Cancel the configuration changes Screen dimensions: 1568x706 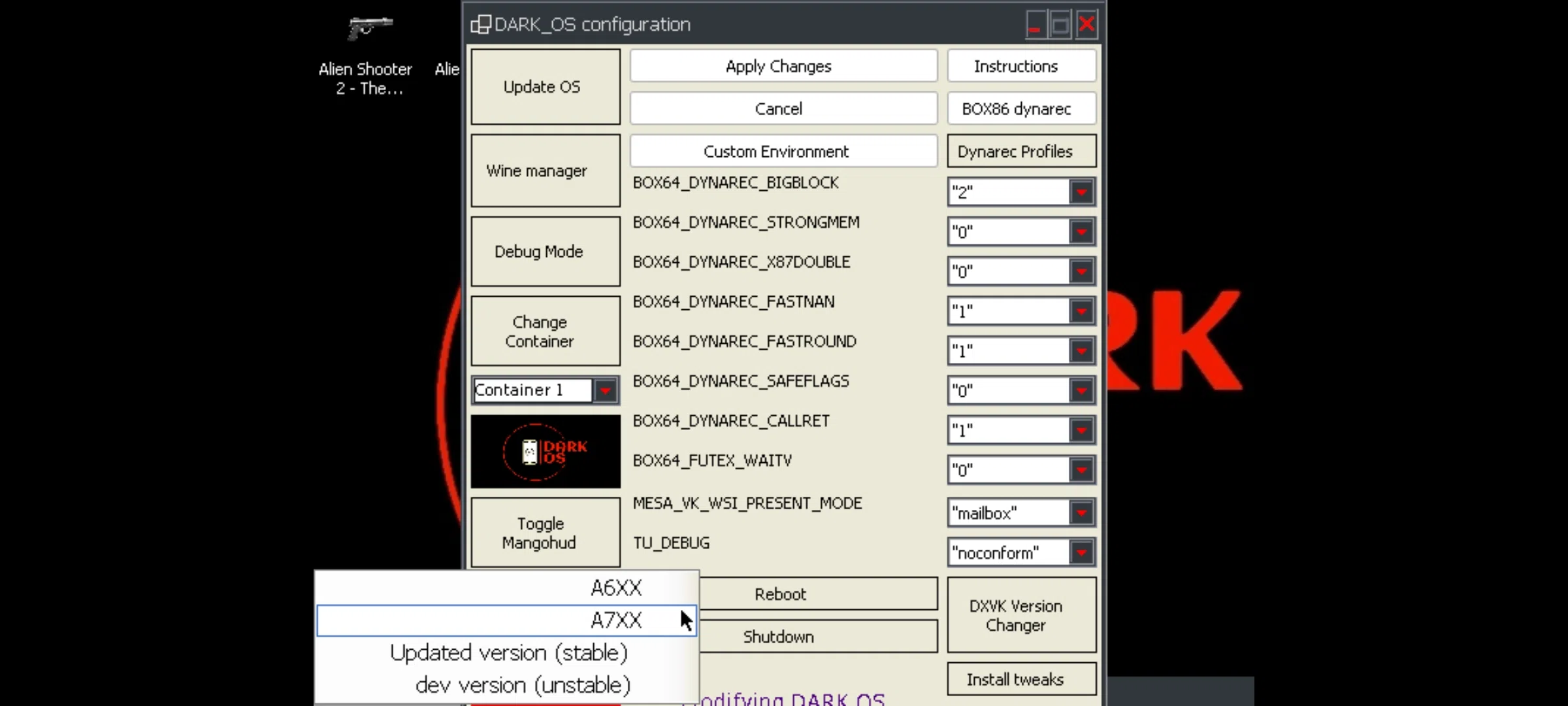click(783, 109)
